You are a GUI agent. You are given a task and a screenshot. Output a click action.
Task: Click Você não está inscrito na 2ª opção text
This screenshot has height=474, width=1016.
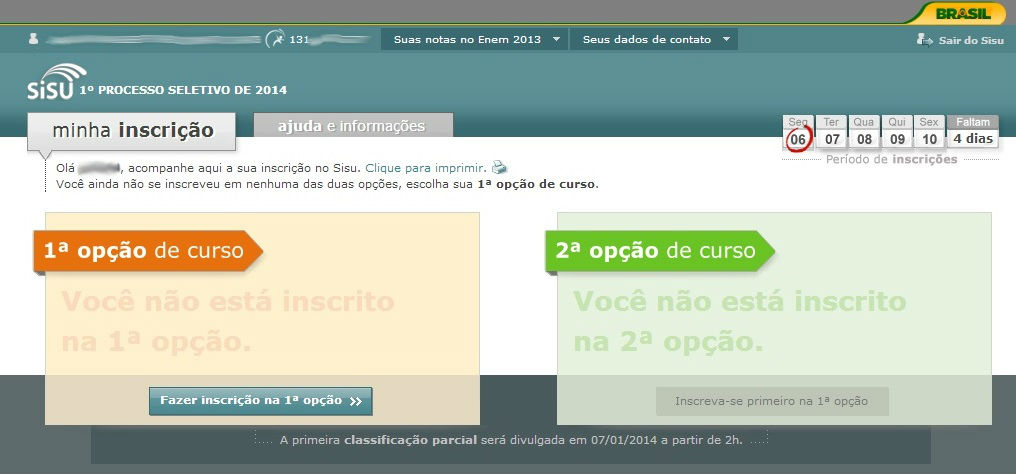(x=739, y=322)
